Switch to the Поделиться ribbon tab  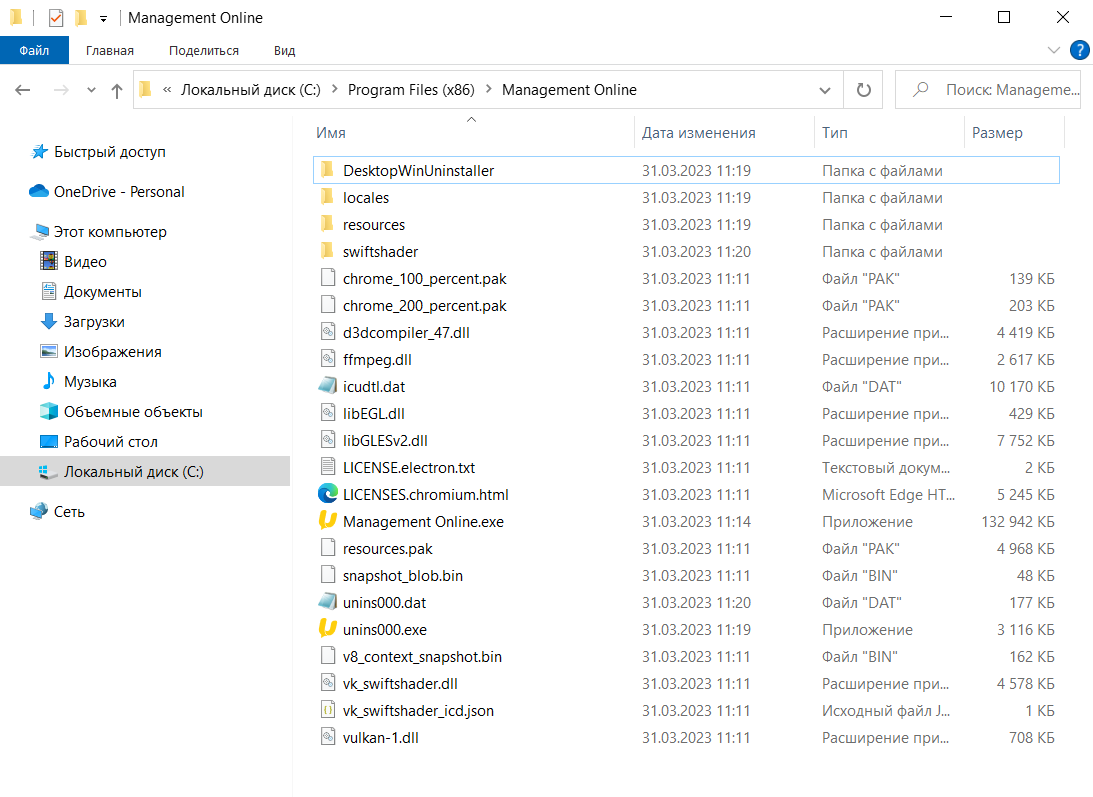click(x=204, y=50)
